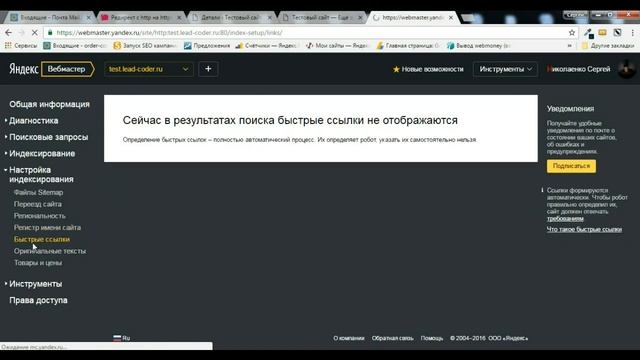Open the Сервисы apps shortcut in bookmarks bar
Viewport: 640px width, 360px height.
click(21, 46)
